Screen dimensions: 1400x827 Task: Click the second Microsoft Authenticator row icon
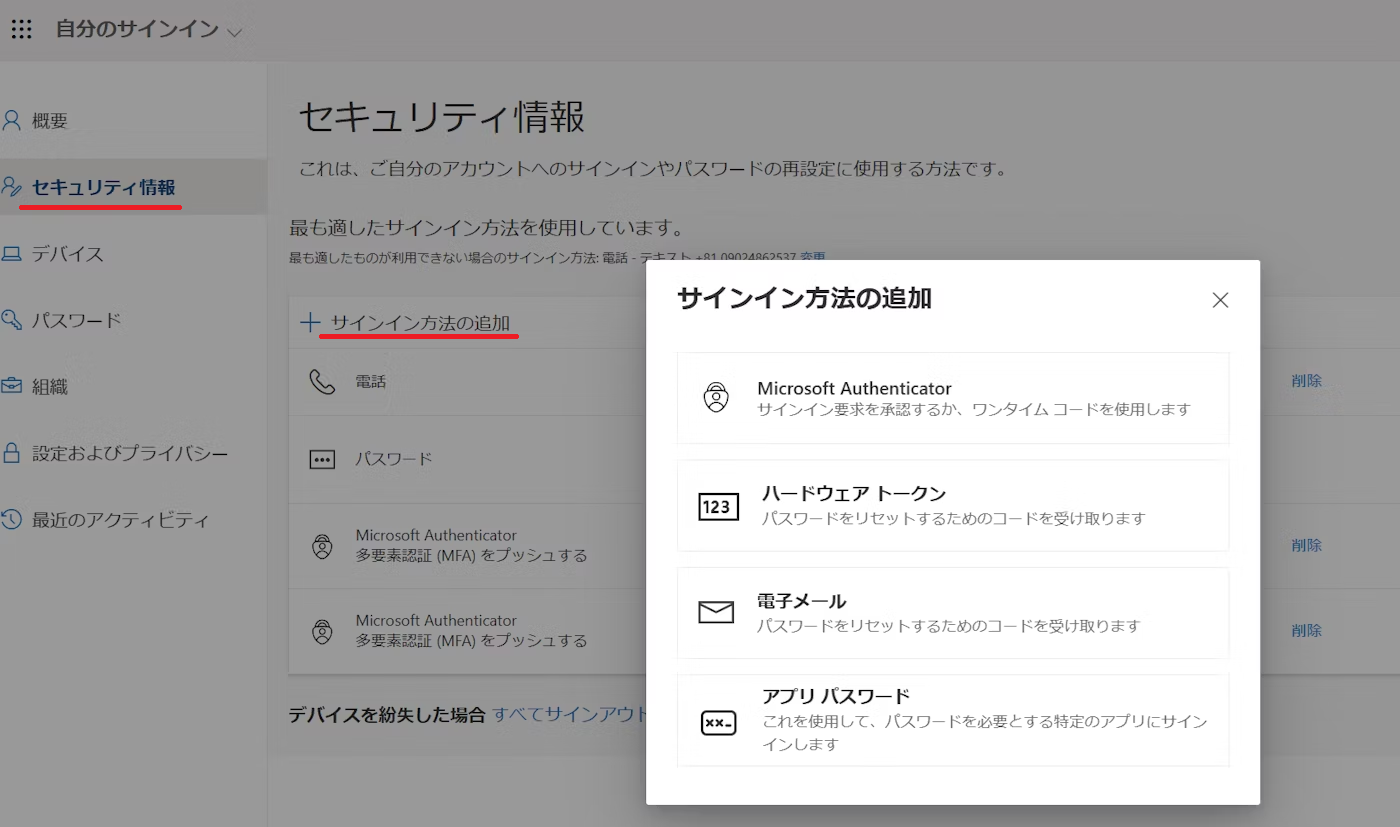point(321,631)
